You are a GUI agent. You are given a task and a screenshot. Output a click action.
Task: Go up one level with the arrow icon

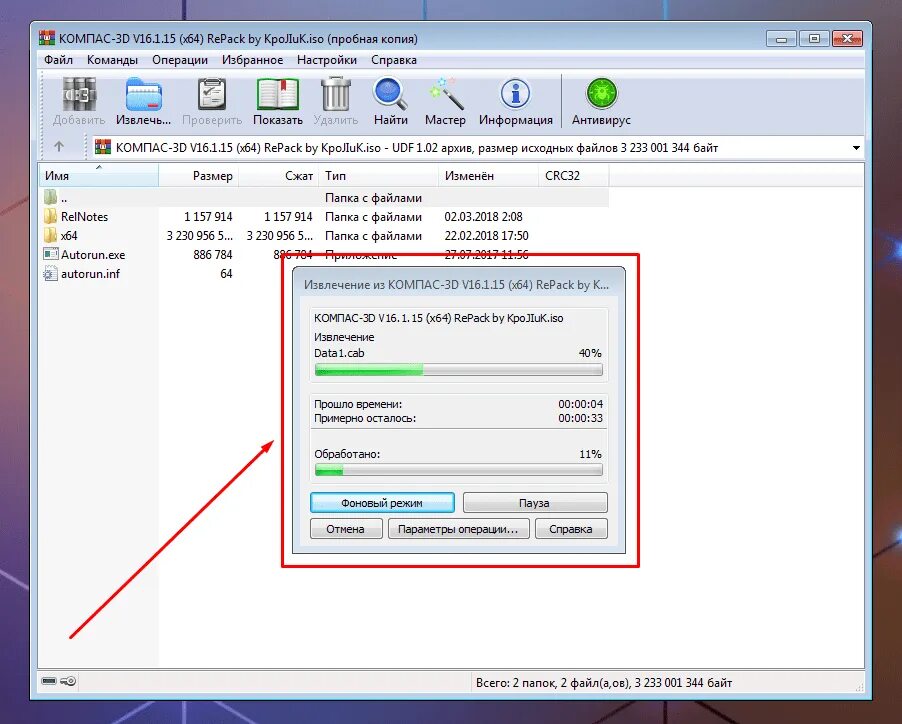(x=59, y=147)
